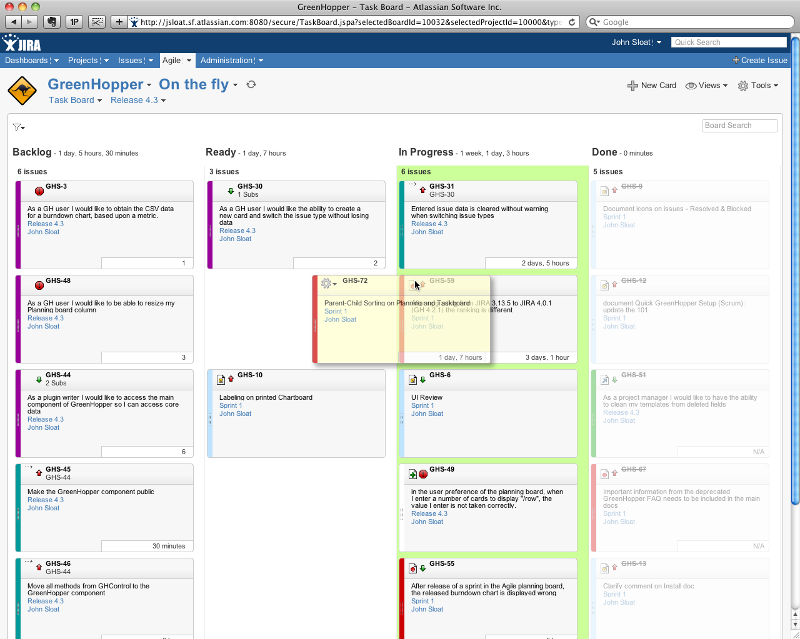Click the green down arrow on GHS-30
The image size is (800, 639).
[231, 189]
